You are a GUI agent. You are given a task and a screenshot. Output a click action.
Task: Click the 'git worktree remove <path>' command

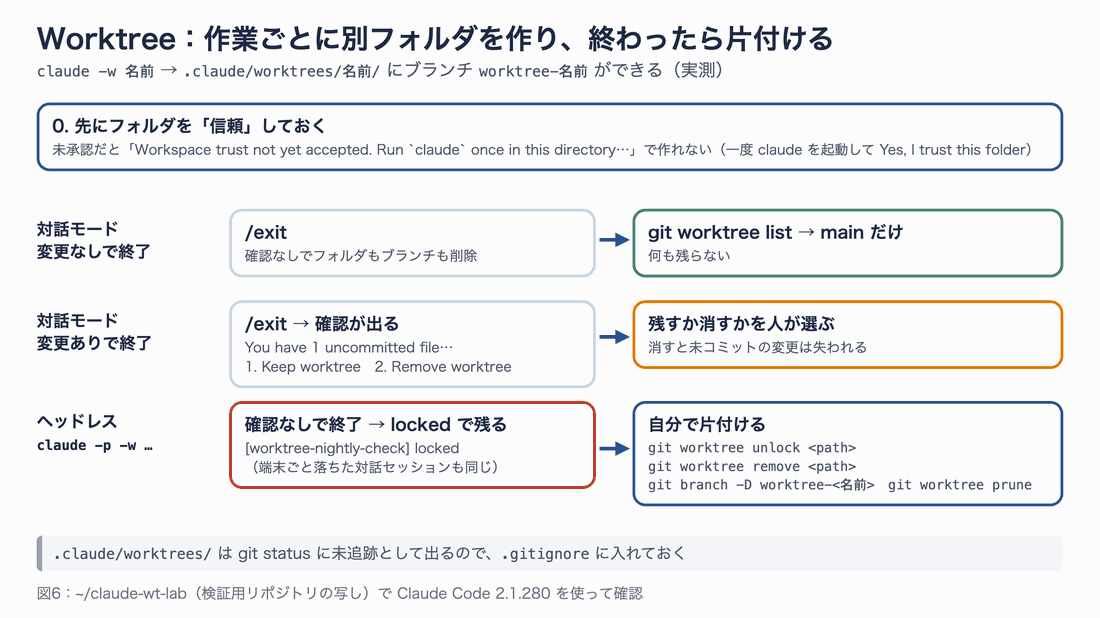(752, 466)
